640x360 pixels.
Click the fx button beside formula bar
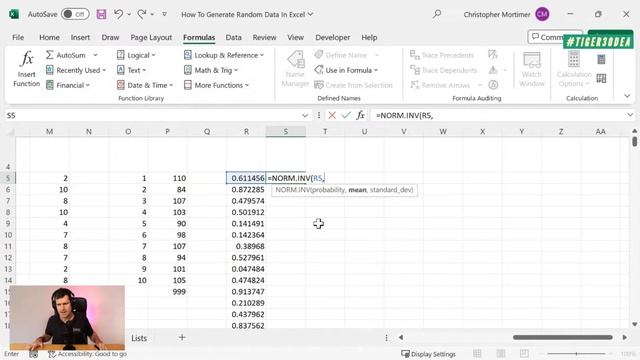pos(360,116)
